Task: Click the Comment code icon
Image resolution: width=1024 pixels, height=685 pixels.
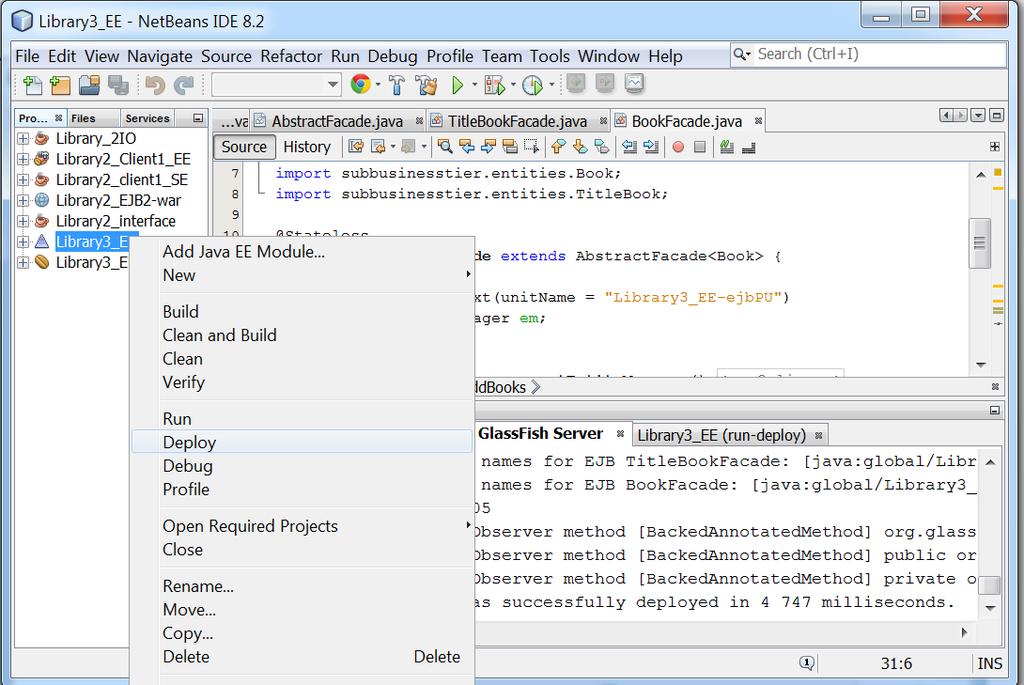Action: click(x=727, y=147)
